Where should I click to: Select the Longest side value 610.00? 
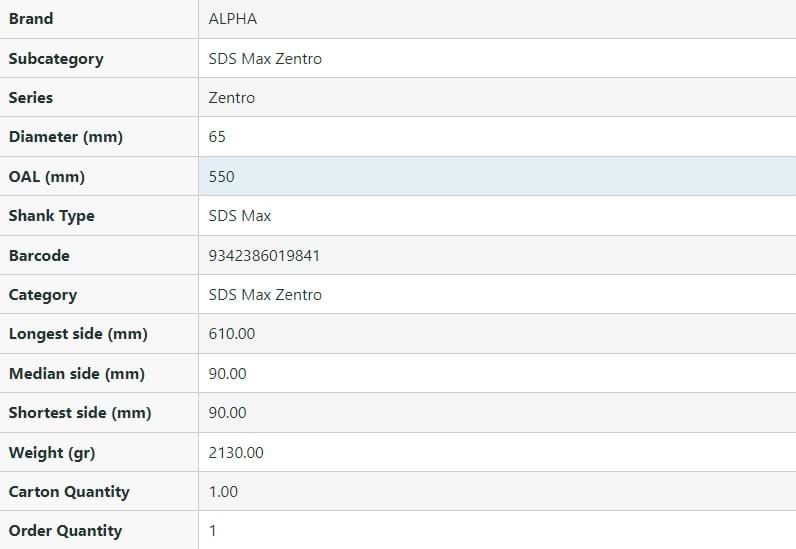point(232,334)
